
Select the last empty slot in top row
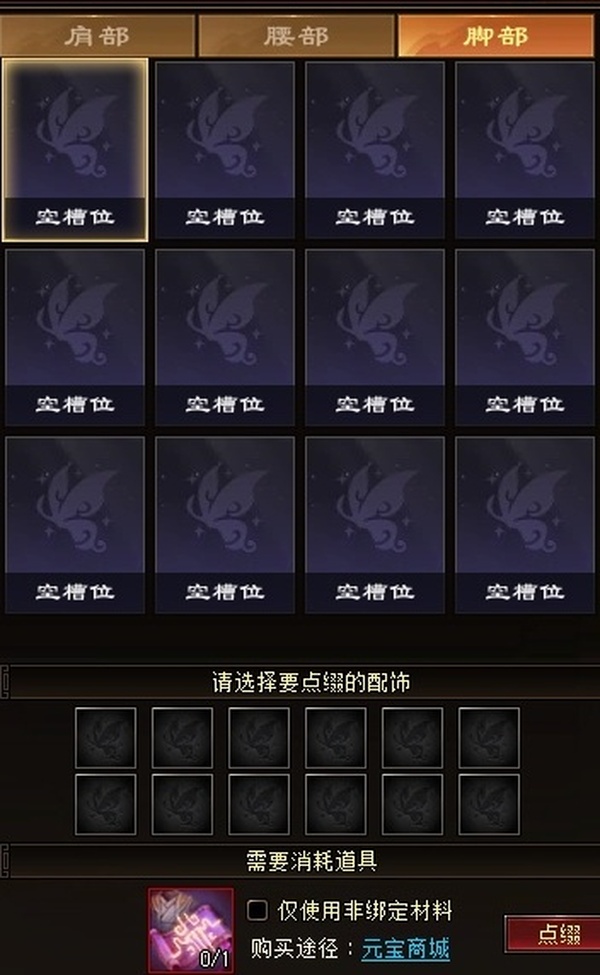coord(525,150)
